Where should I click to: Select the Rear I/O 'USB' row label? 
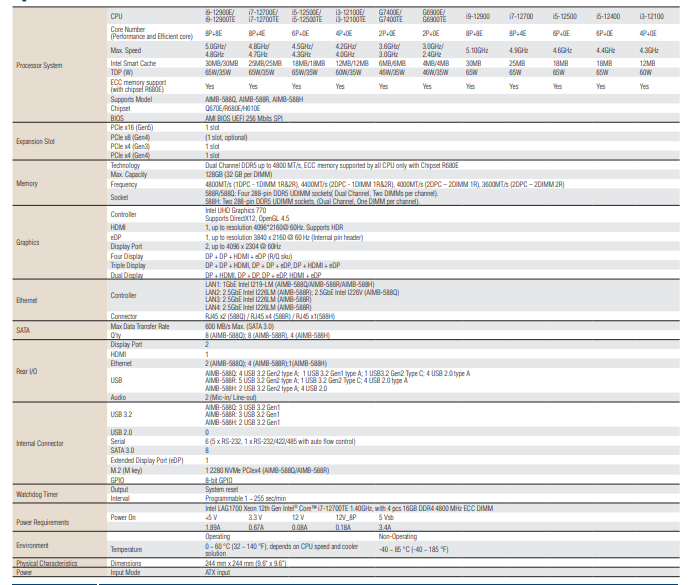point(116,381)
